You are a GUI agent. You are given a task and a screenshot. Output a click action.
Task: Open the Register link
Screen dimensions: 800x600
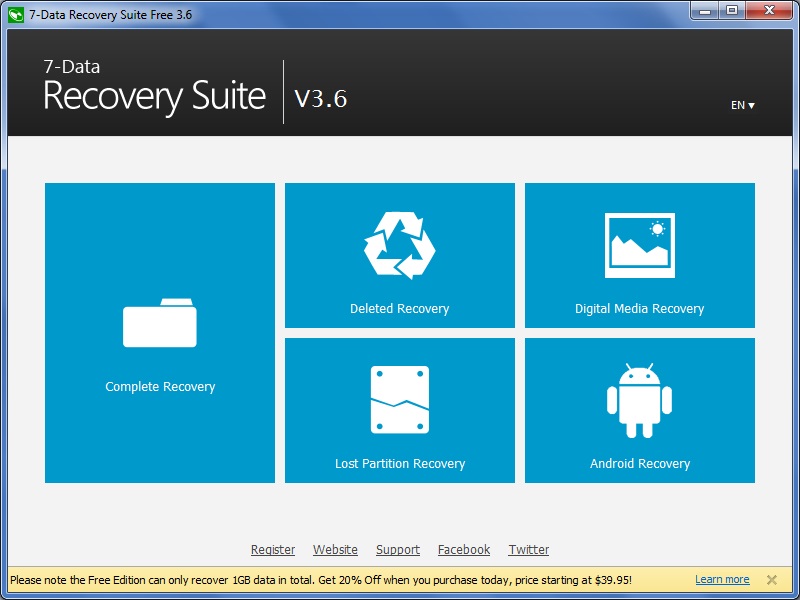pos(273,549)
